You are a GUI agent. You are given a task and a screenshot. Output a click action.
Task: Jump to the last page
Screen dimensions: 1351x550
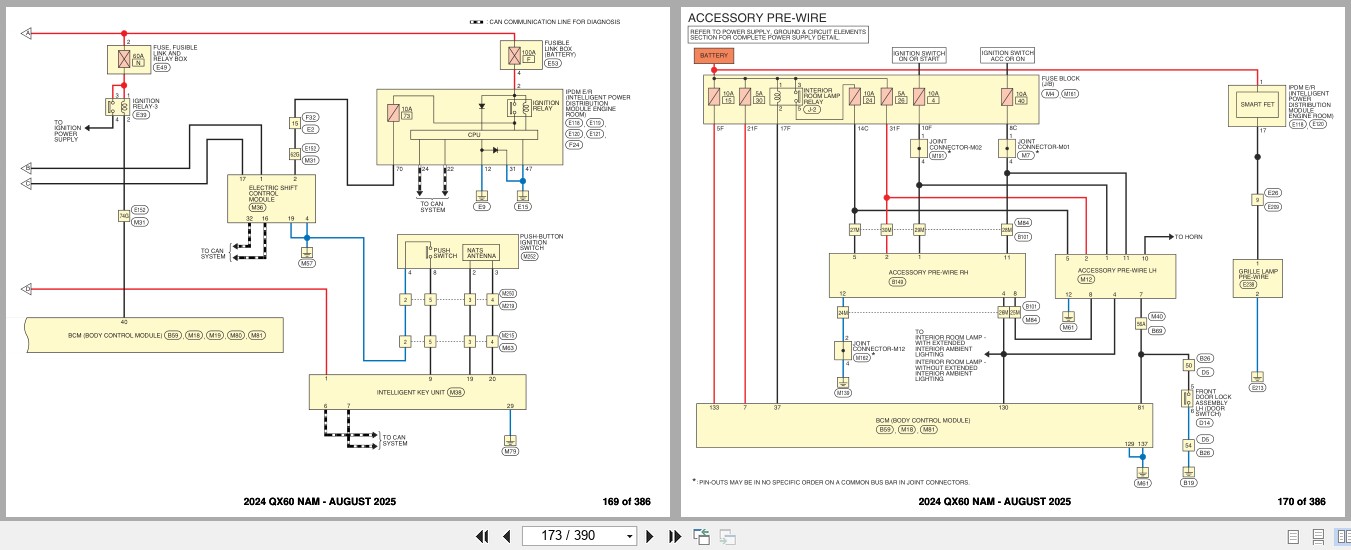click(674, 536)
